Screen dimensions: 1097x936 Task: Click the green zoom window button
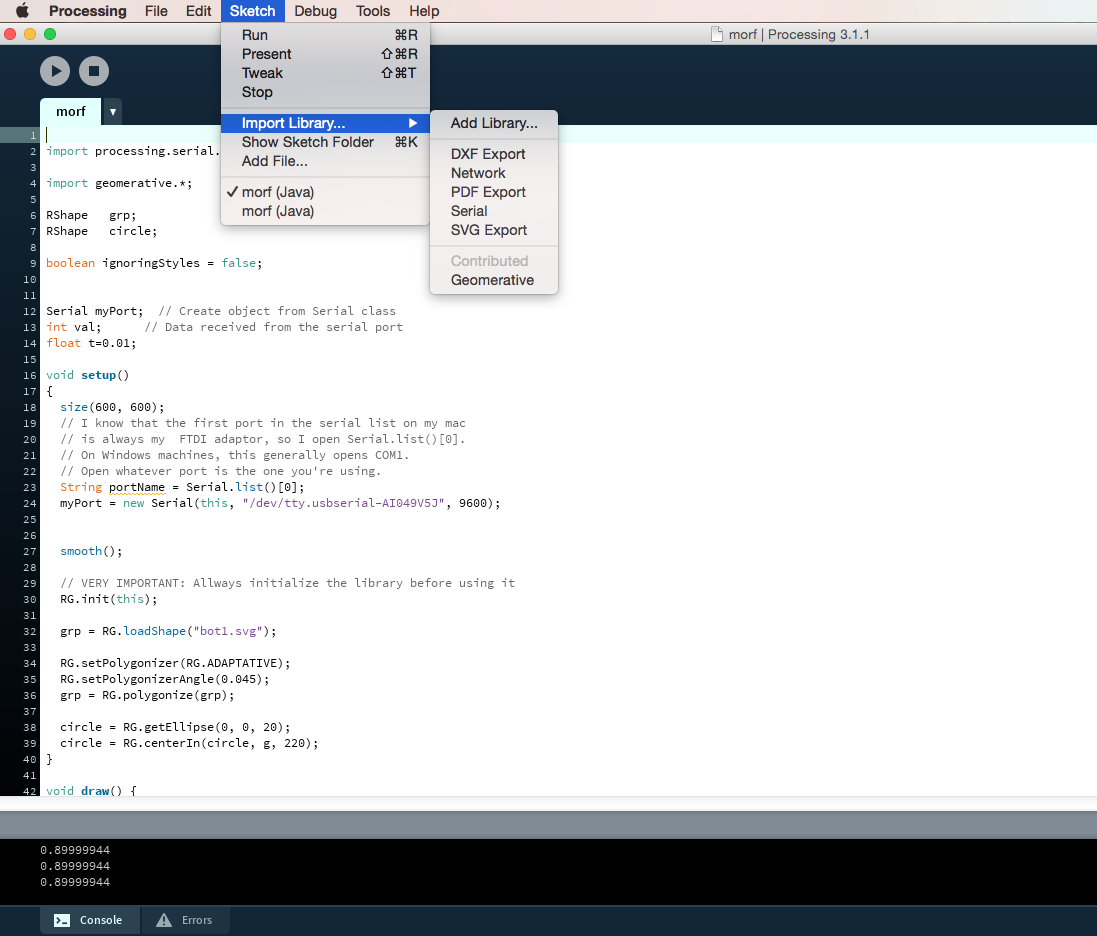click(50, 34)
